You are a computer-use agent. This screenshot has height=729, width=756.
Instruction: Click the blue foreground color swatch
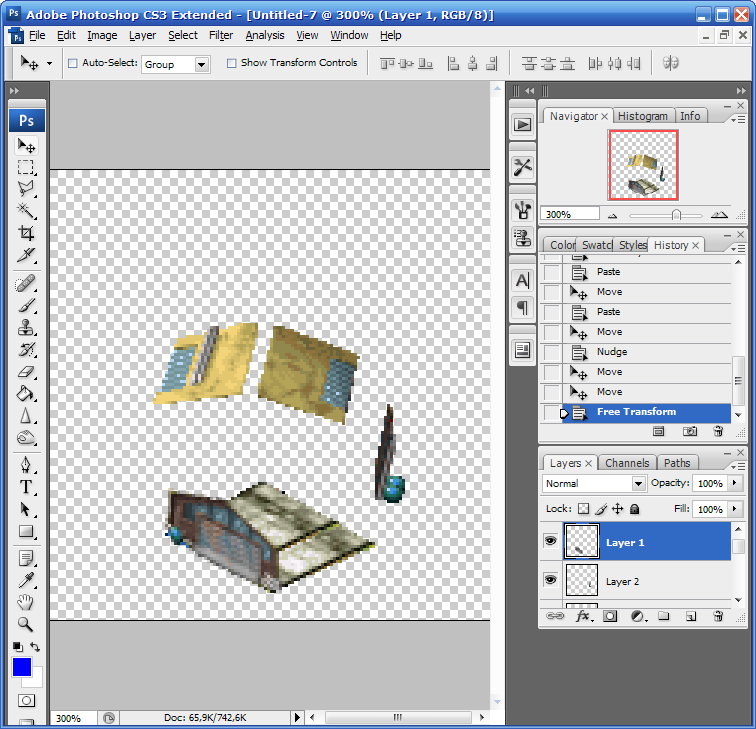coord(22,667)
